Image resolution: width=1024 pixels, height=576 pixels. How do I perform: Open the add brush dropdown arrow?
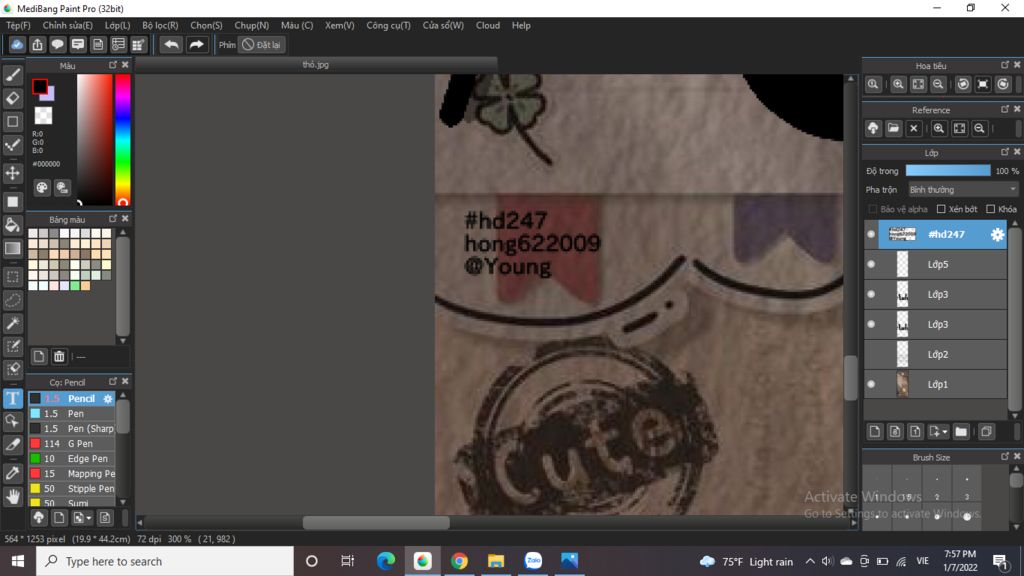(x=88, y=519)
